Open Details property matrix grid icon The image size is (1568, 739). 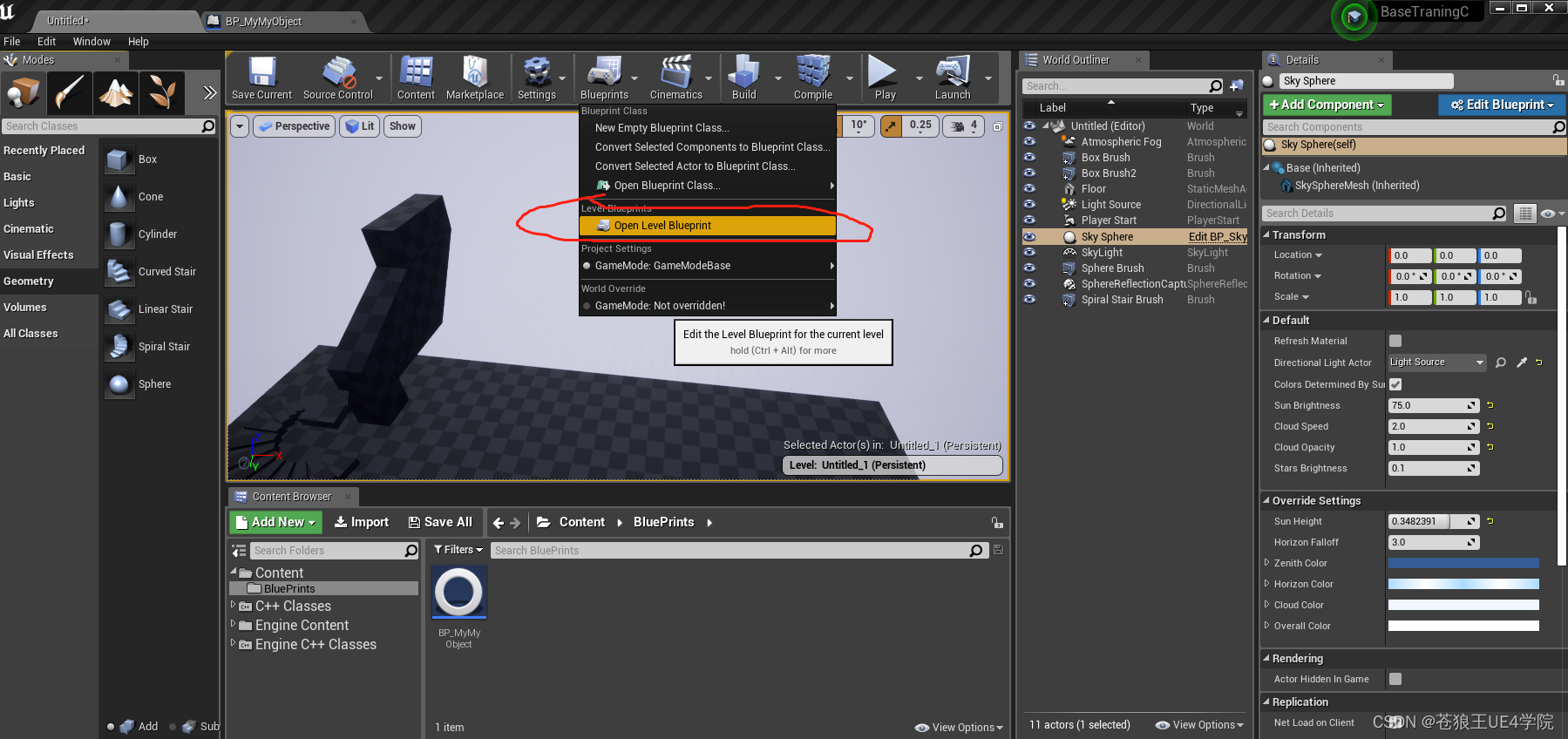coord(1524,214)
